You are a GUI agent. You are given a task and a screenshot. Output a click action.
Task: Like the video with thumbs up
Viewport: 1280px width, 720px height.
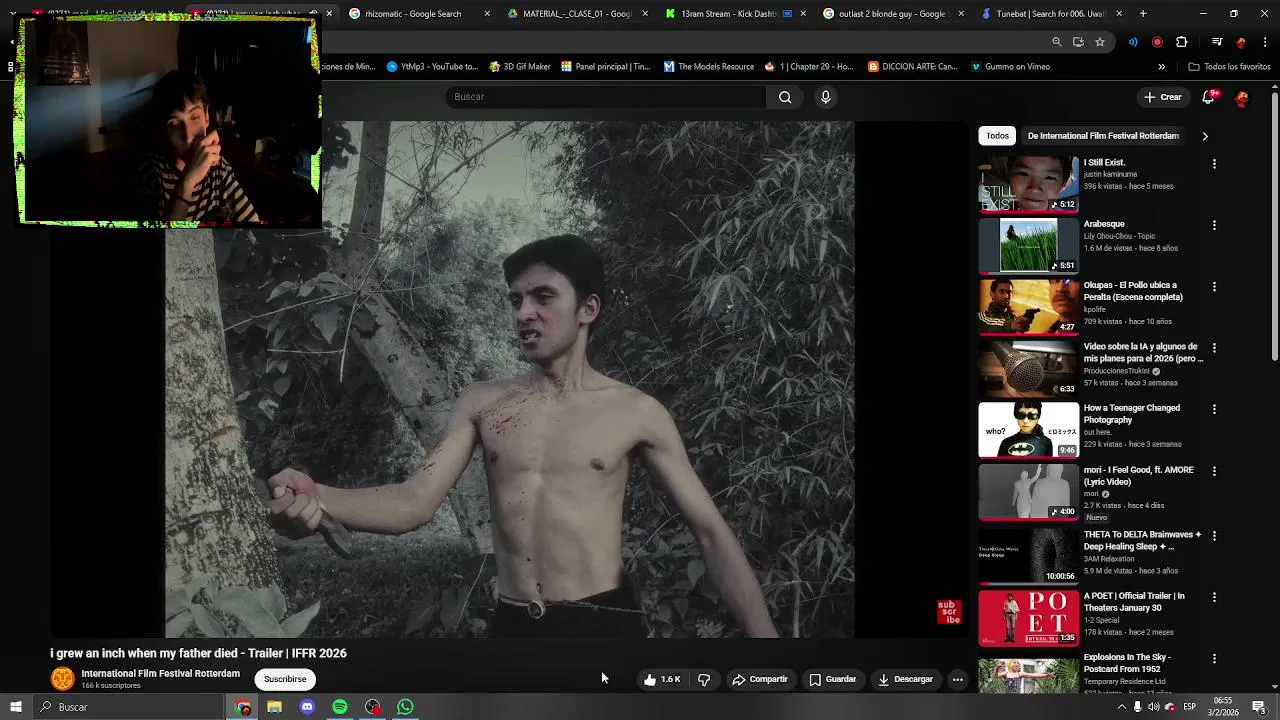pyautogui.click(x=662, y=679)
